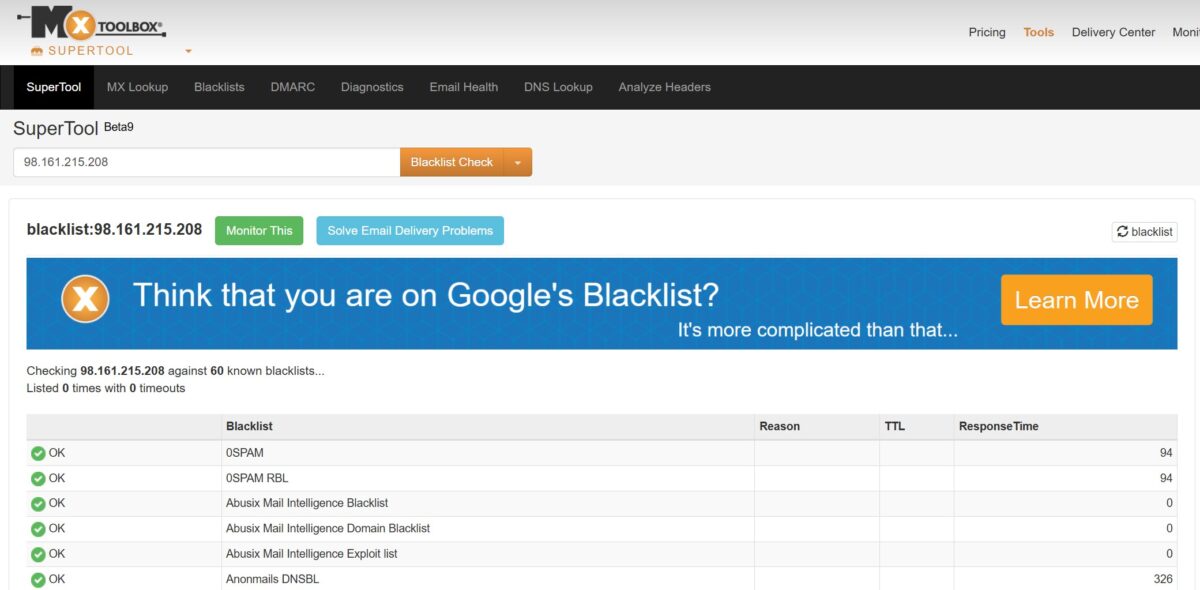Image resolution: width=1200 pixels, height=590 pixels.
Task: Open the Tools menu item
Action: [1038, 32]
